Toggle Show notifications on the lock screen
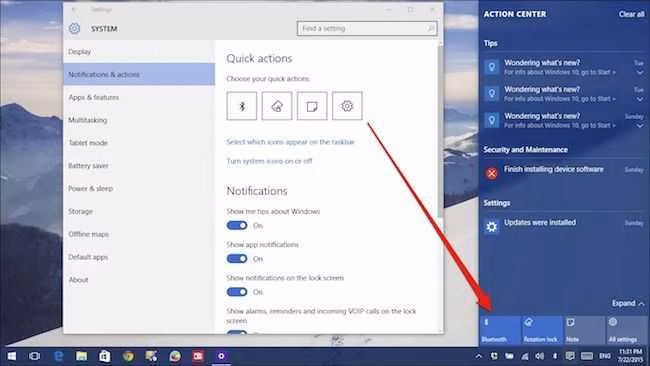The image size is (650, 366). click(237, 292)
